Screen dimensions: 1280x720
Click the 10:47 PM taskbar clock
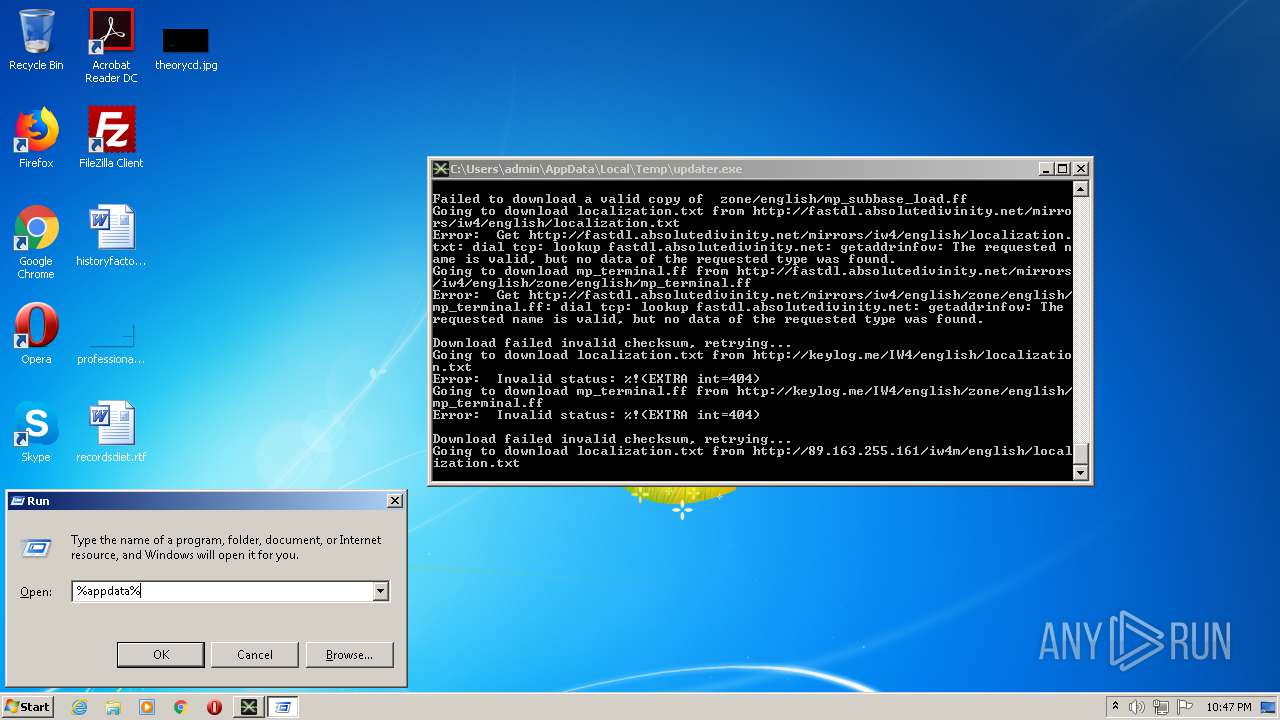click(1228, 707)
